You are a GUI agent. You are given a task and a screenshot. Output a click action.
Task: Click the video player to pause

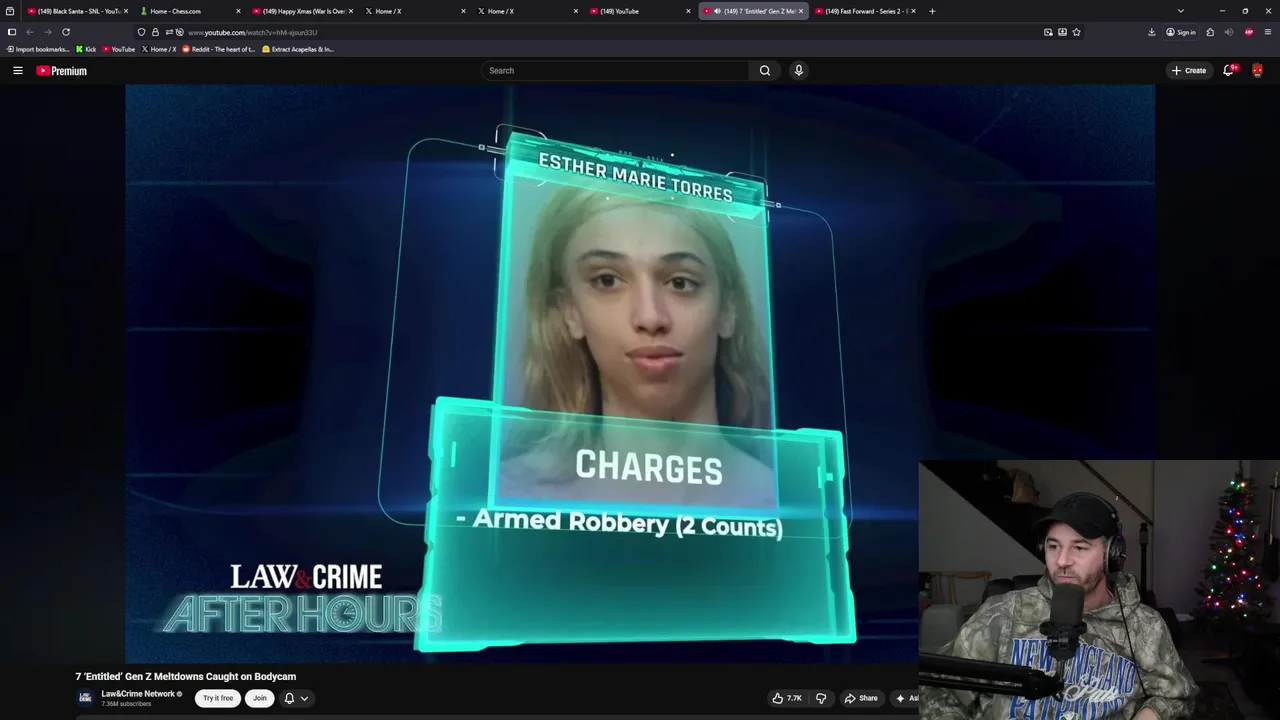point(640,372)
